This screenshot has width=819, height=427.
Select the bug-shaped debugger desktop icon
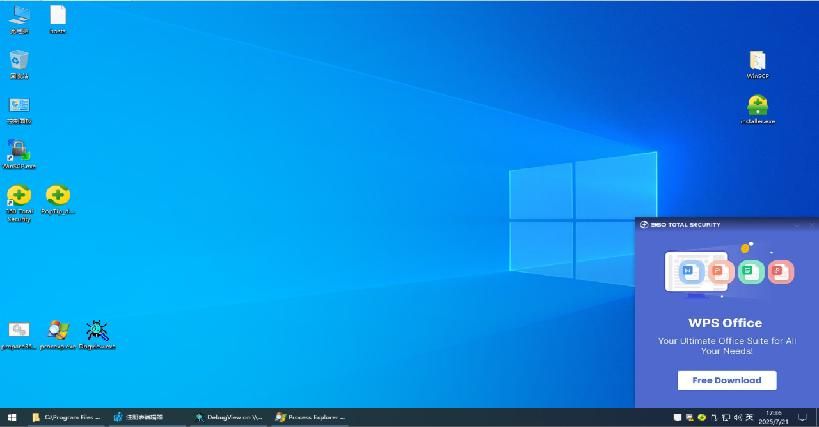coord(97,331)
